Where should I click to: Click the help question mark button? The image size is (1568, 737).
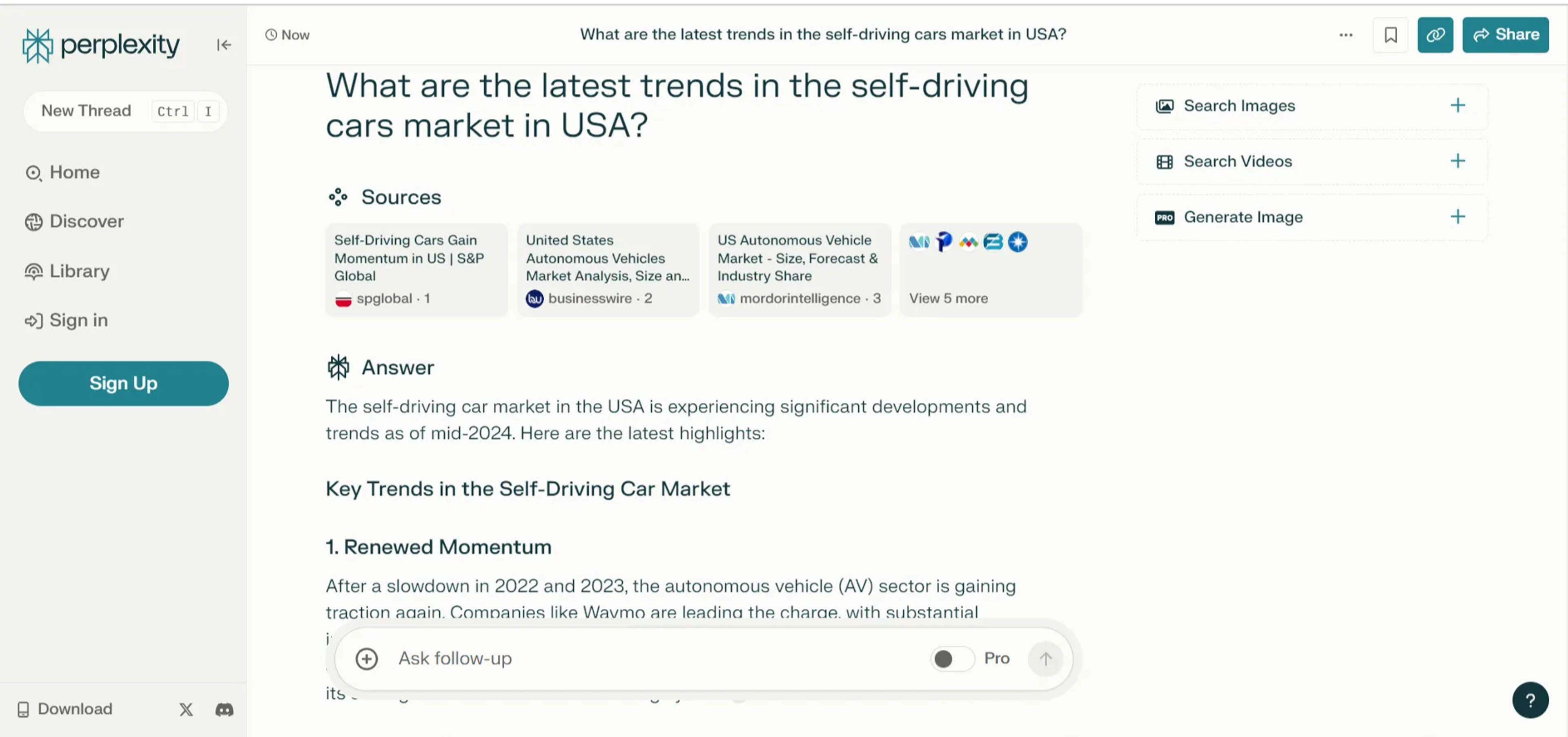pyautogui.click(x=1530, y=700)
